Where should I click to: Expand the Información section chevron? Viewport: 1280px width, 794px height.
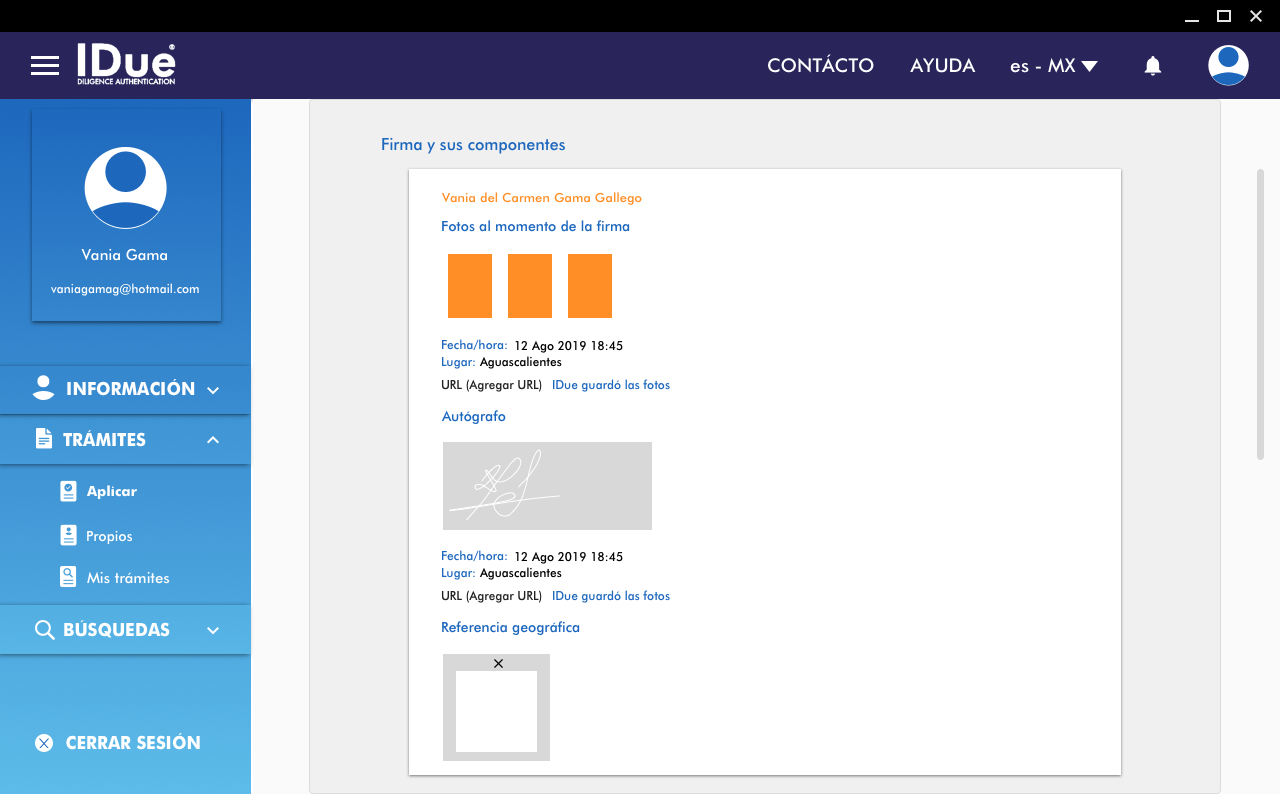point(213,390)
